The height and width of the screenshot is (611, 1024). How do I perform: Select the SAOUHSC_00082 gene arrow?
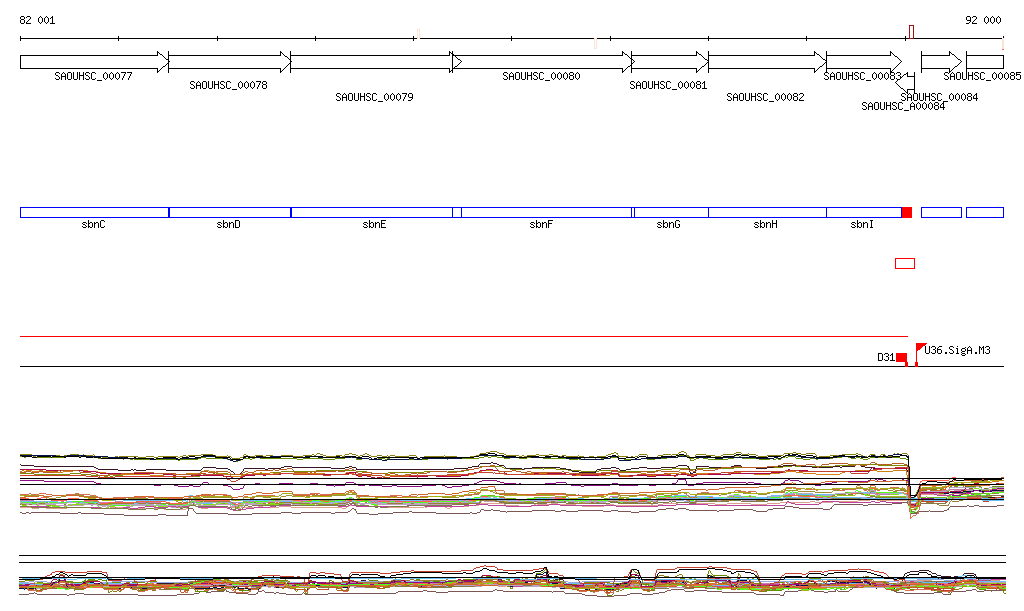766,62
